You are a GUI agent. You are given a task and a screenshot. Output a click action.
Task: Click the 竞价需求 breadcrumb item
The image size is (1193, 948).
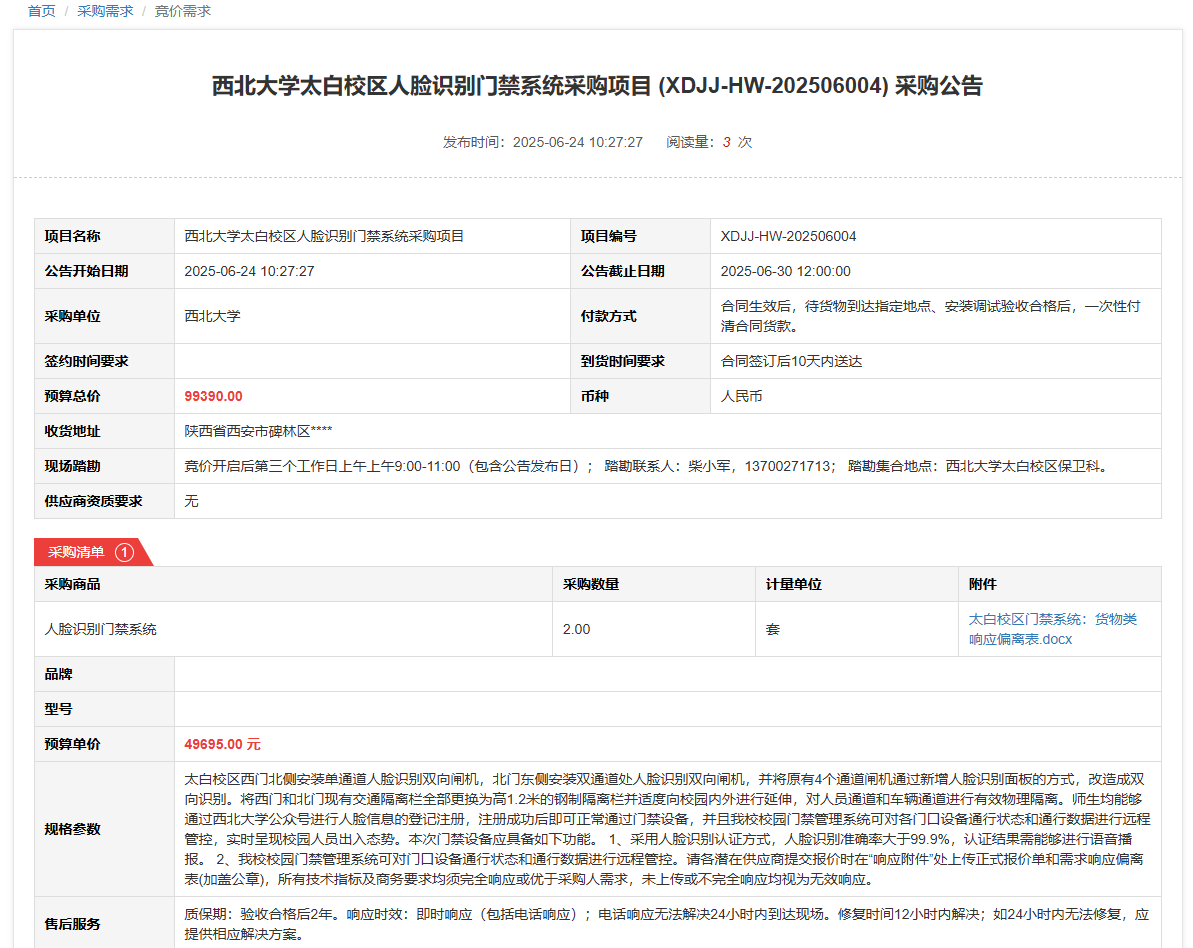[x=182, y=11]
